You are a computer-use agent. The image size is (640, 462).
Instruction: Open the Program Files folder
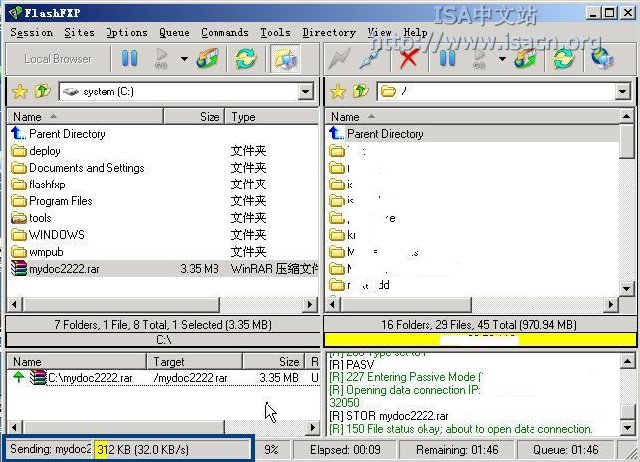[x=60, y=201]
